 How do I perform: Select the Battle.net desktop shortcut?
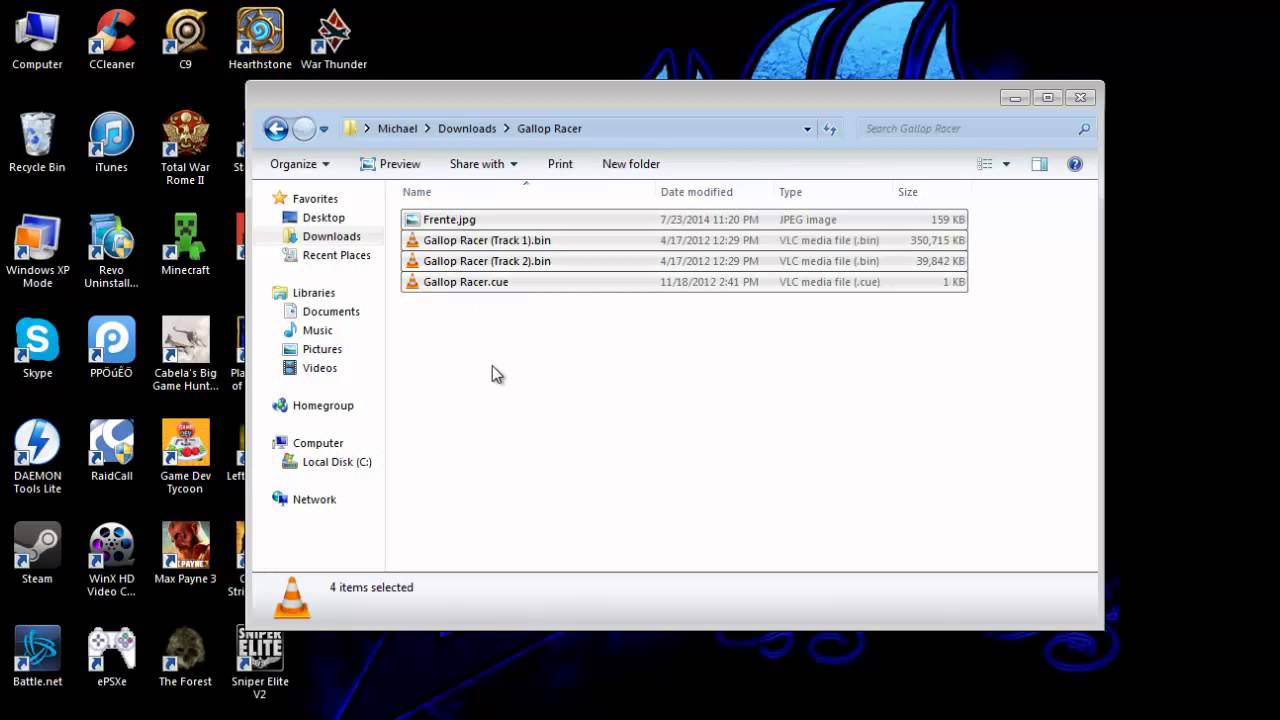coord(37,657)
